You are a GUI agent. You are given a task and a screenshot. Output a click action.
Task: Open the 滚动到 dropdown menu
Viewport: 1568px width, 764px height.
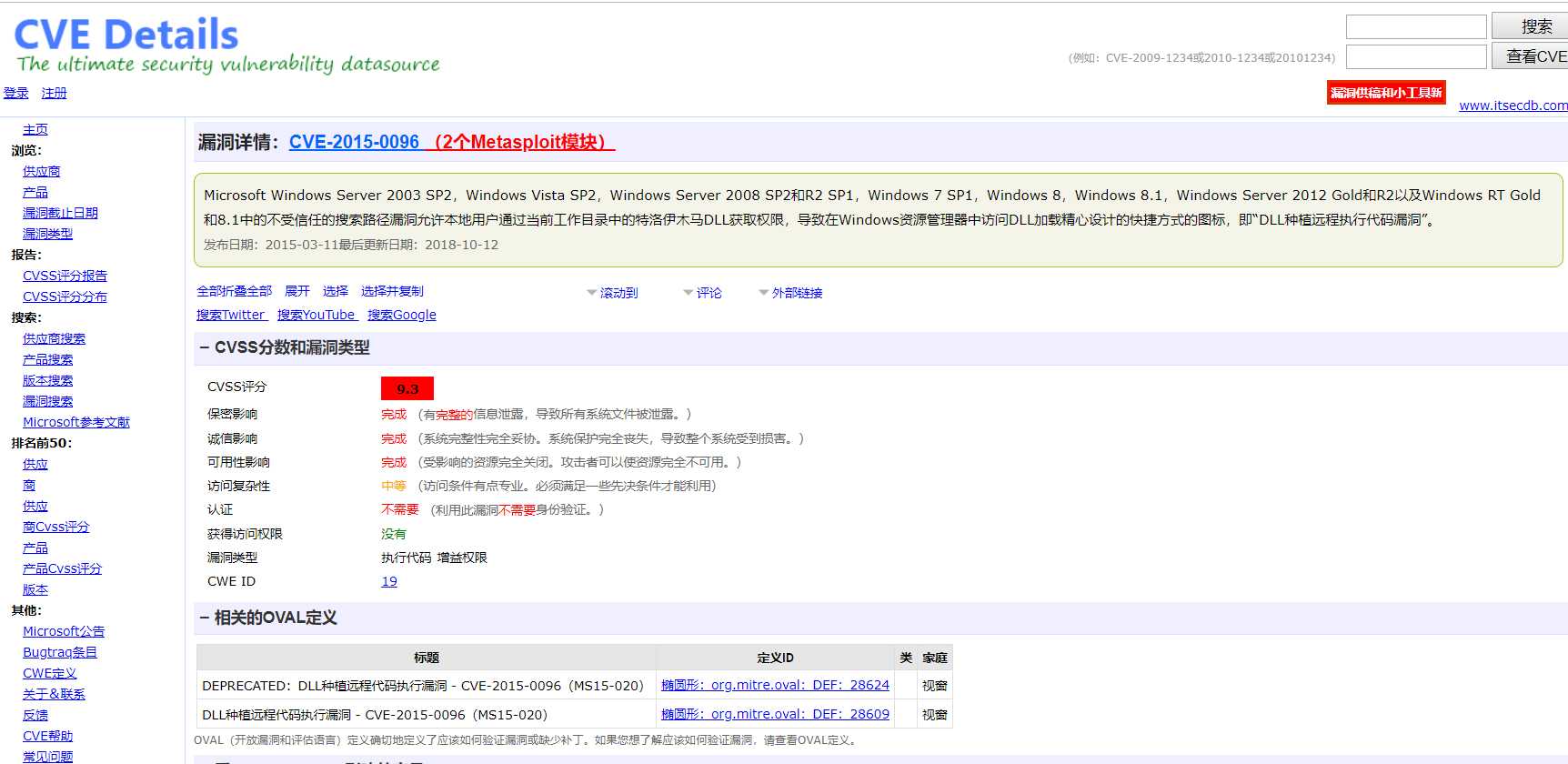click(x=612, y=293)
